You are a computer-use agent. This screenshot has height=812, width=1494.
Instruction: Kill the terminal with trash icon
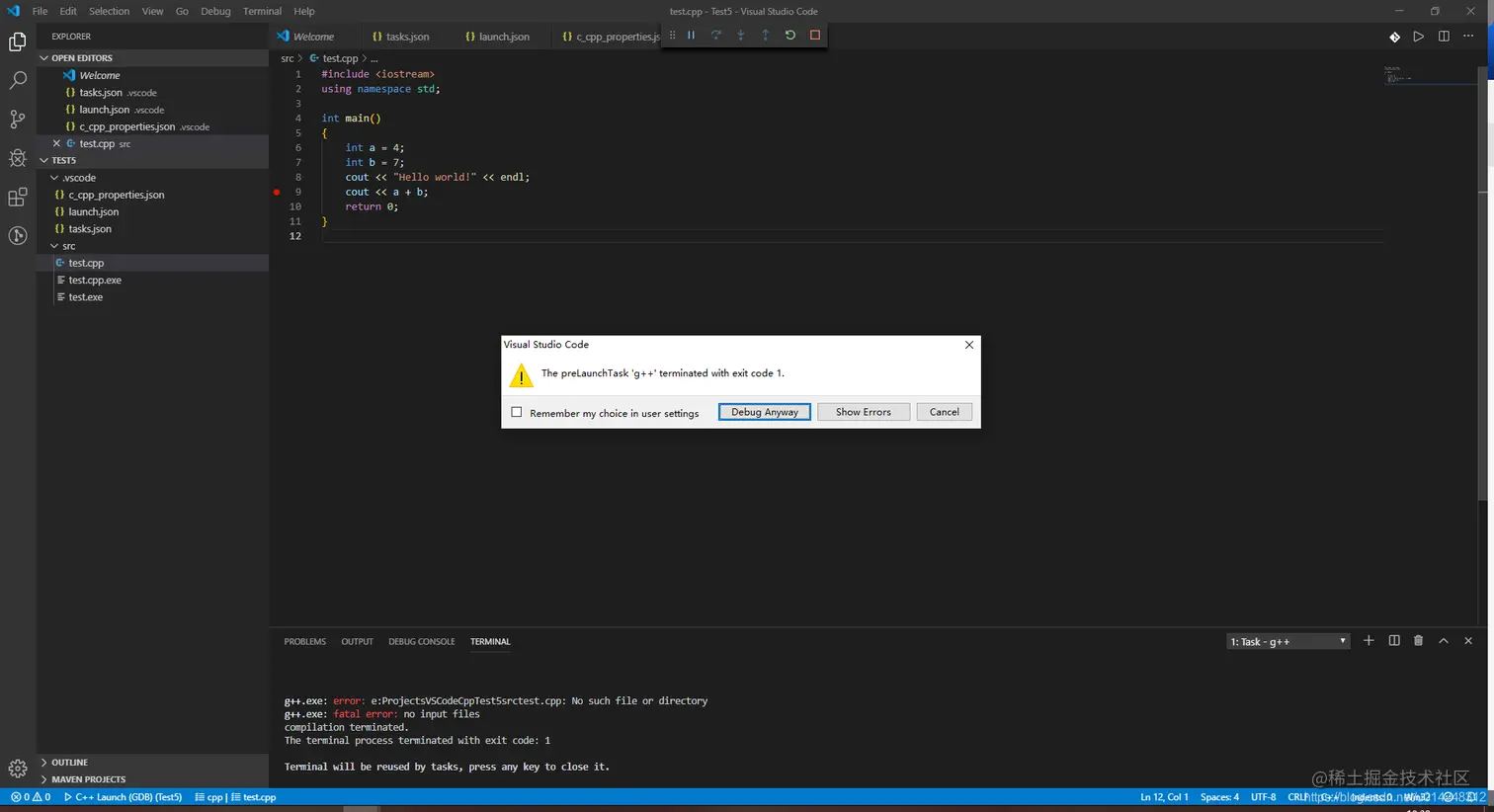click(x=1419, y=641)
